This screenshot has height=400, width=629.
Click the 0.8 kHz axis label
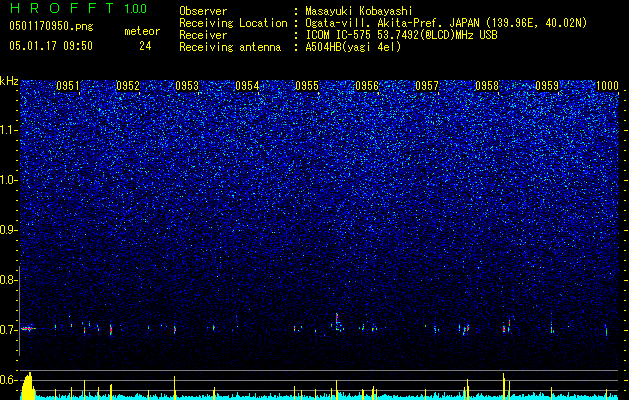coord(8,280)
